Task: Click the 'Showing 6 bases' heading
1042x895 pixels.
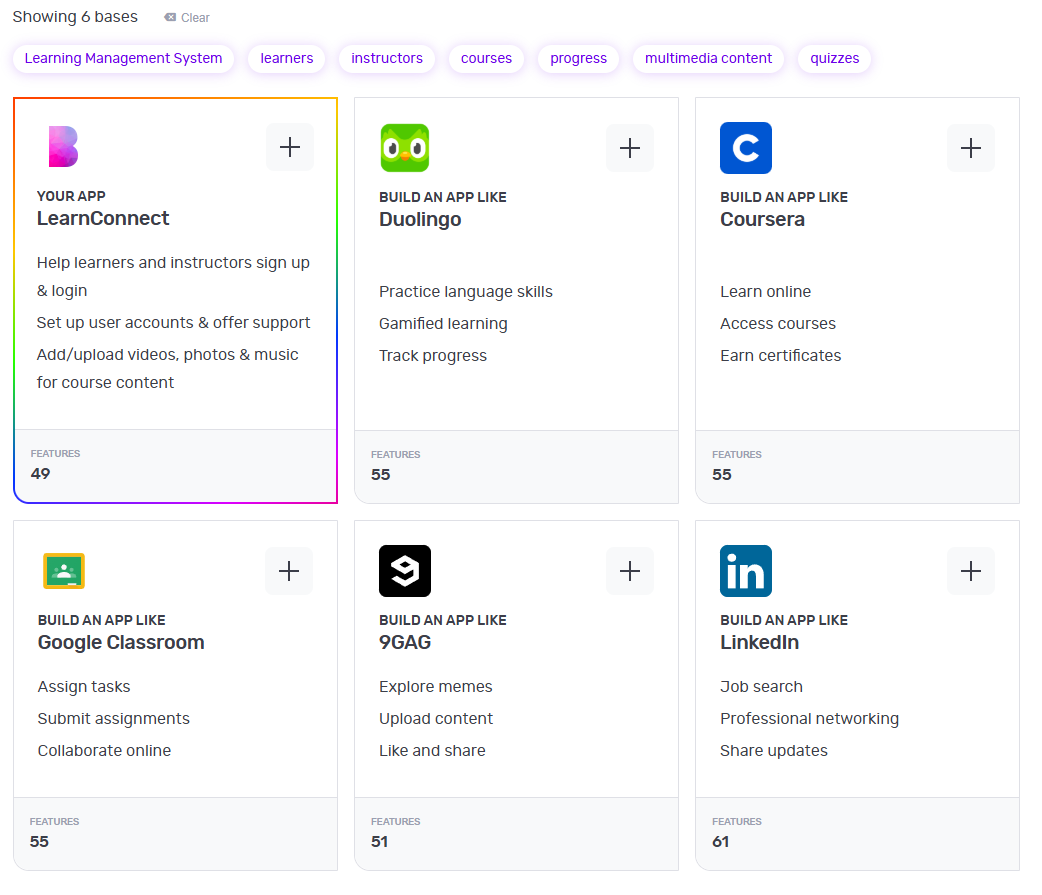Action: (75, 17)
